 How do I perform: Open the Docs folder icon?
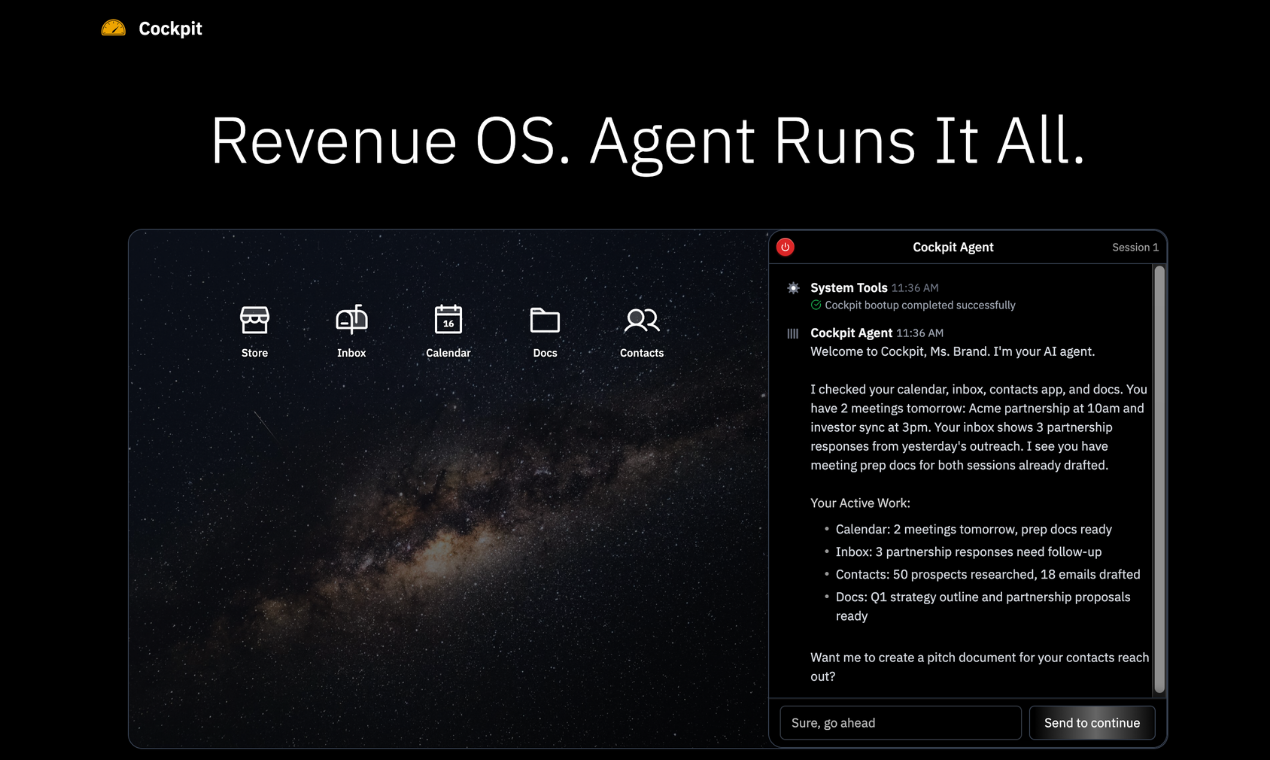click(x=545, y=321)
